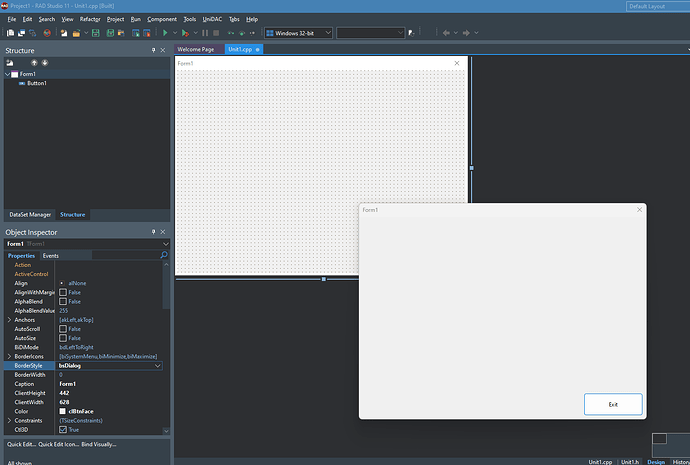Click the move up arrow in Structure panel
This screenshot has height=465, width=690.
point(34,63)
